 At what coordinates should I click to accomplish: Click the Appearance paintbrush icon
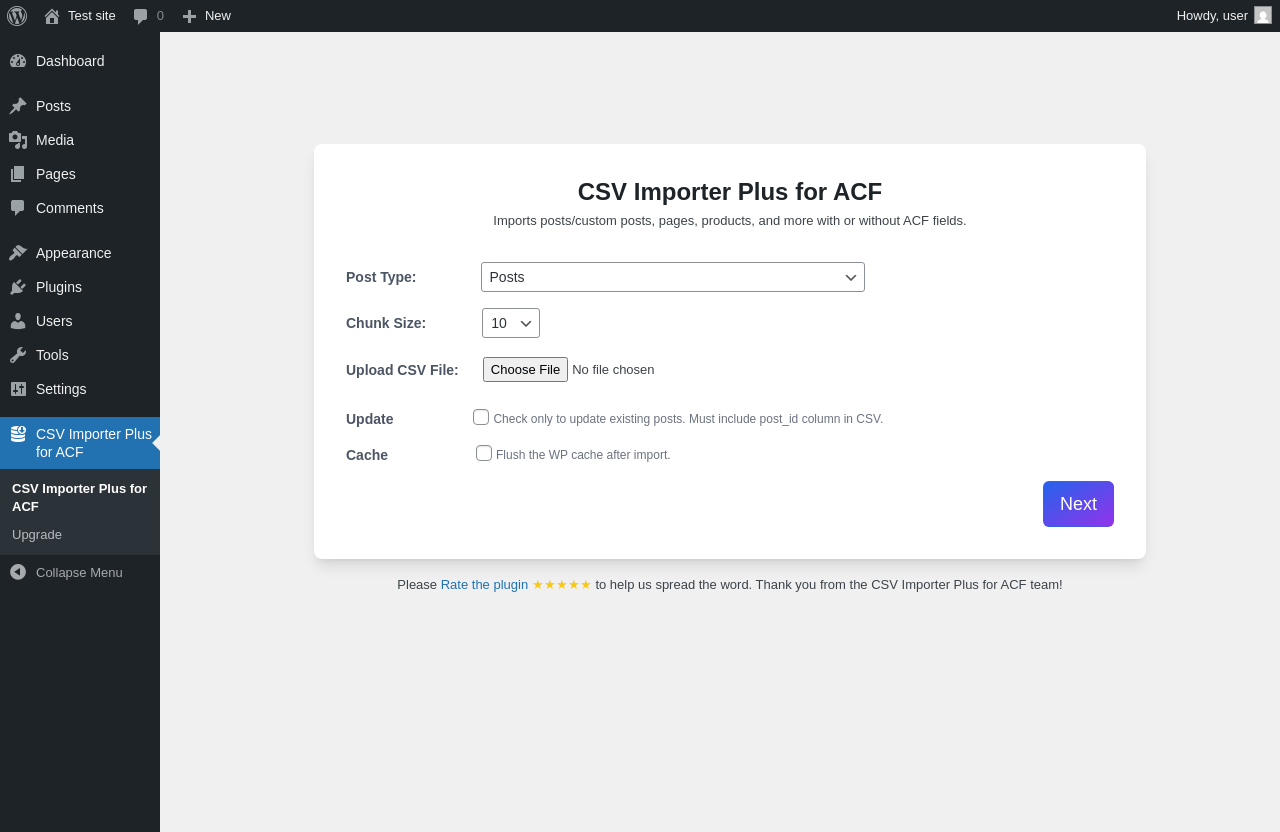pos(18,253)
